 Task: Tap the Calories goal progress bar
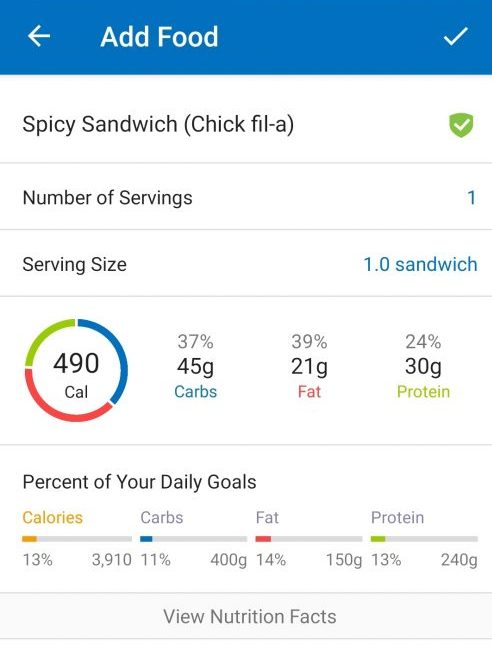[77, 539]
